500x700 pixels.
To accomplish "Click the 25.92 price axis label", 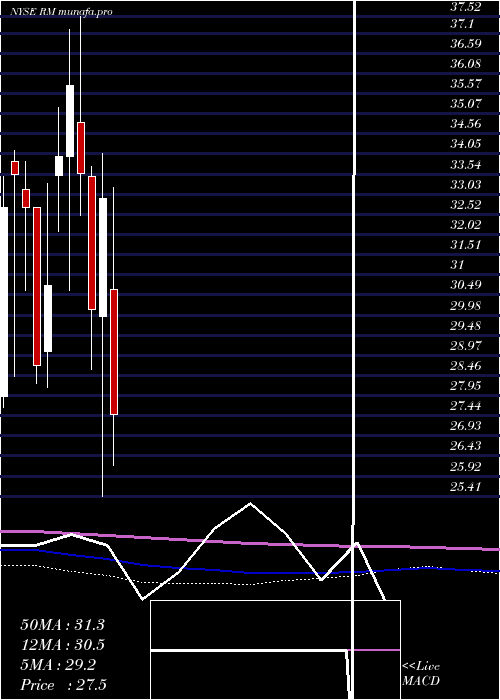I will [x=466, y=467].
